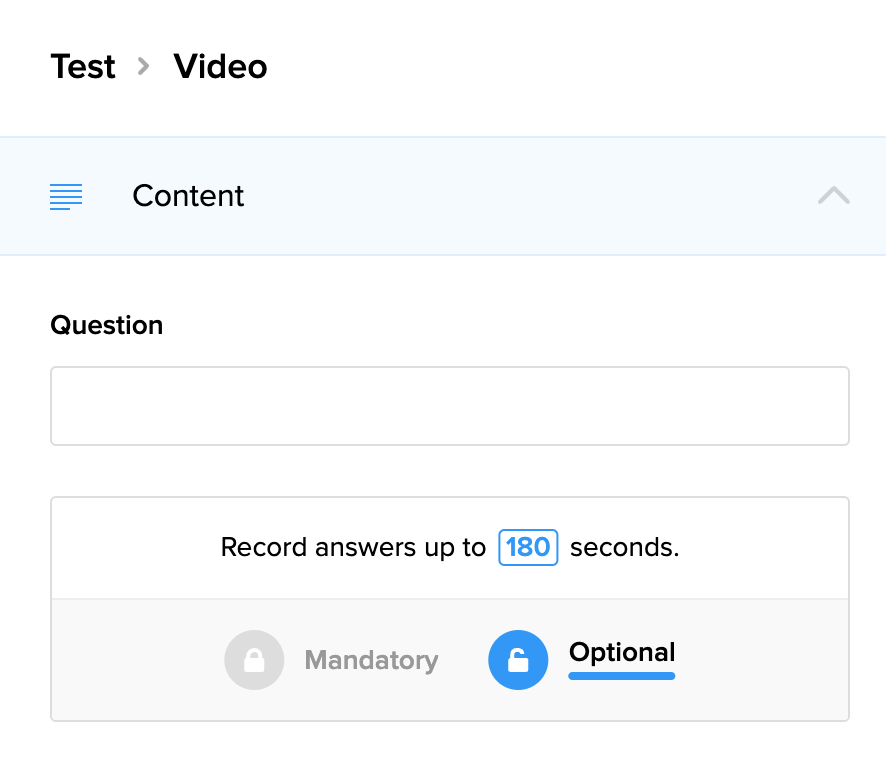Click into the Question text field
The width and height of the screenshot is (886, 768).
pyautogui.click(x=449, y=406)
